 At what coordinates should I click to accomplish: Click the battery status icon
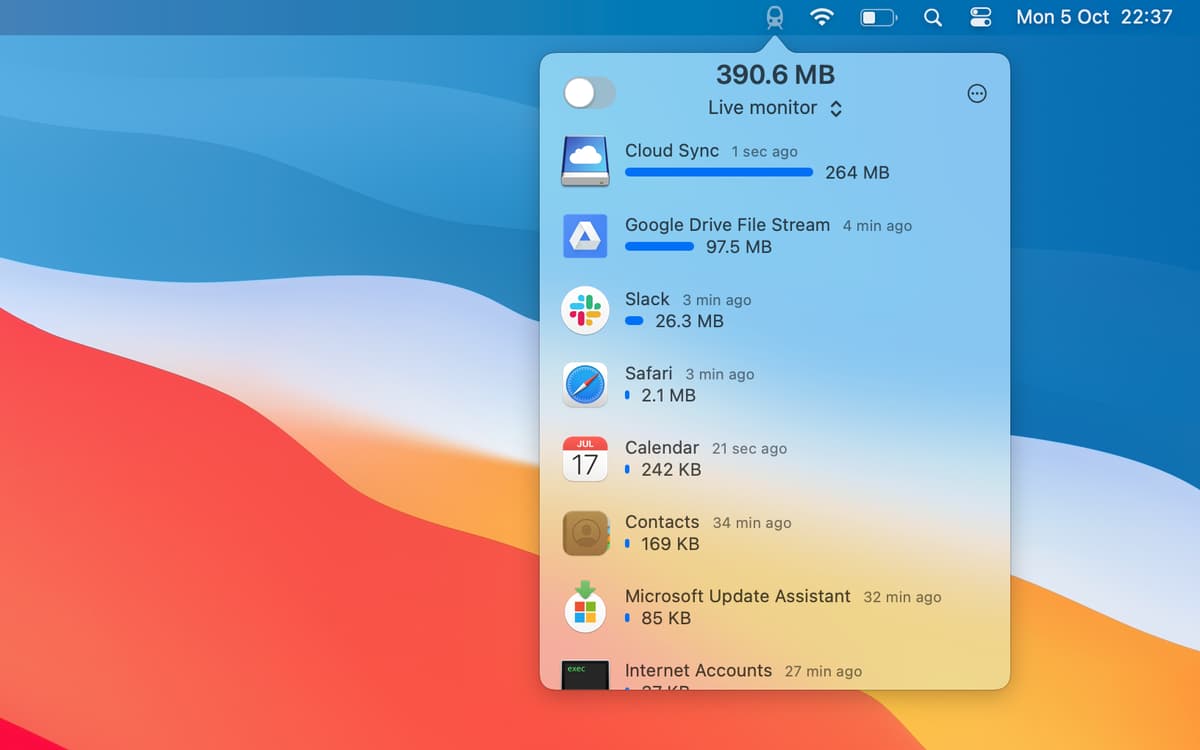click(x=878, y=17)
